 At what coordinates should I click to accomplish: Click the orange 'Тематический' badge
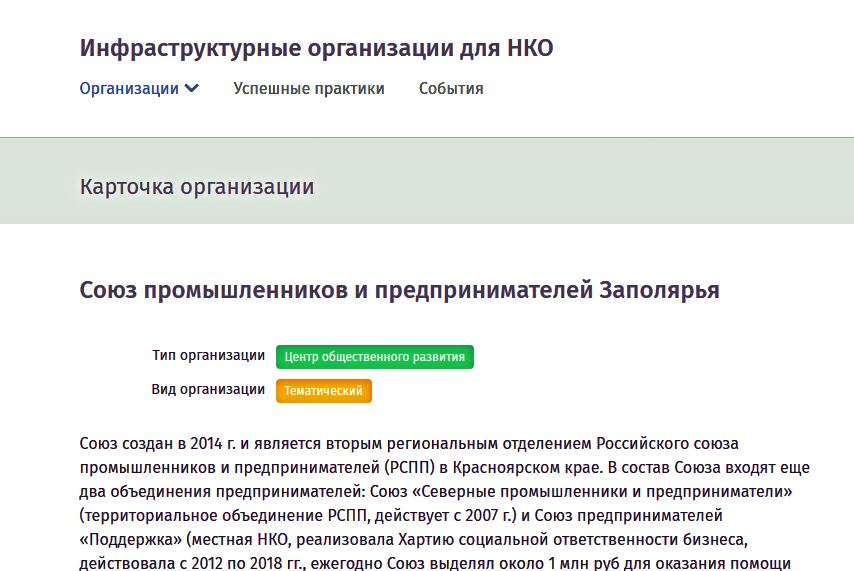[324, 391]
